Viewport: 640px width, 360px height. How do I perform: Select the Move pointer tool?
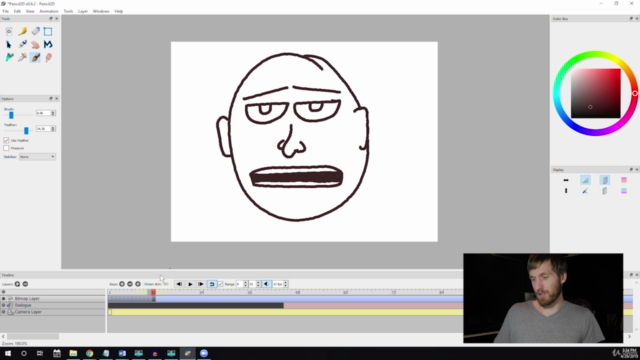9,44
